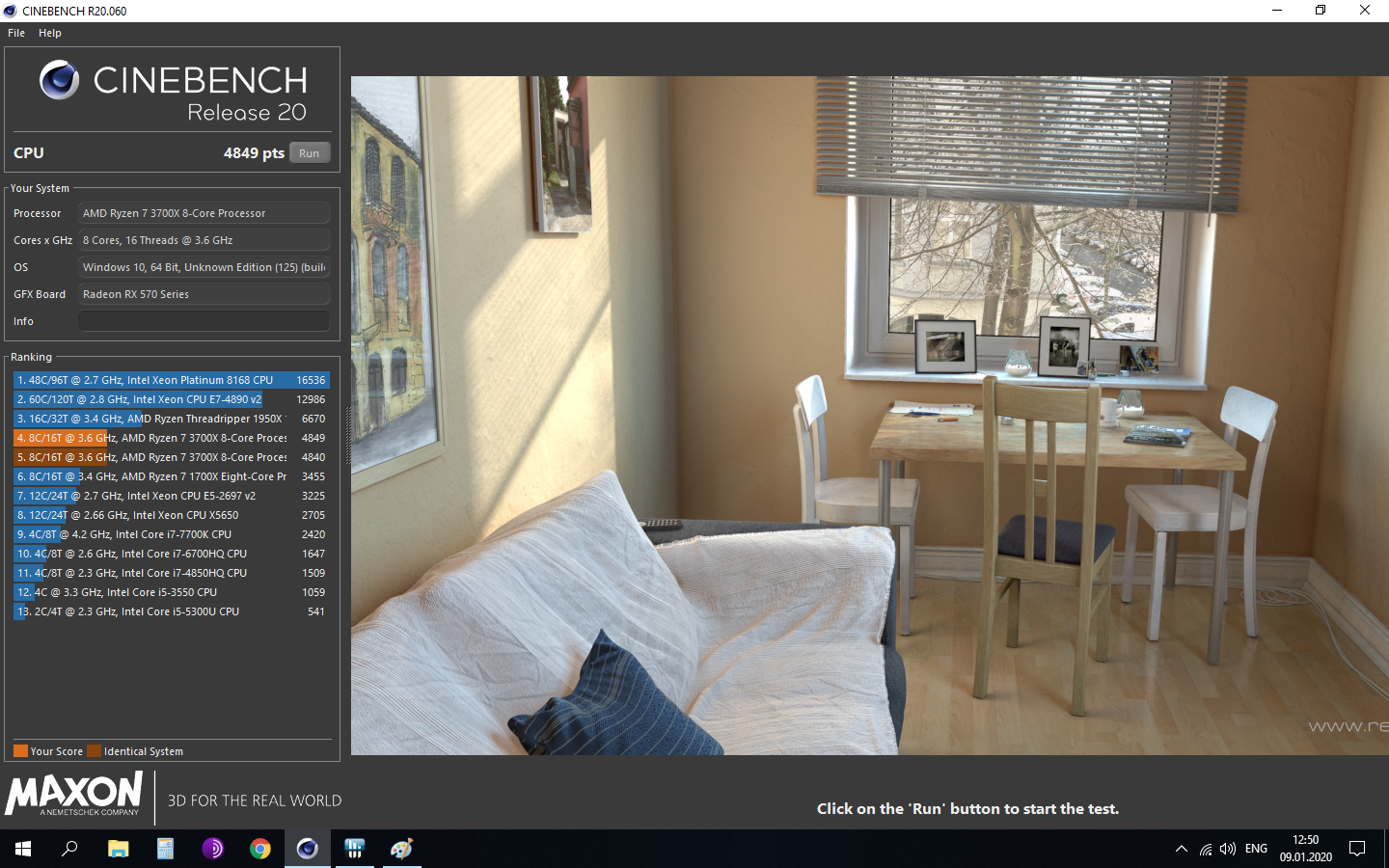Select the Ryzen 7 3700X row scoring 4840
Screen dimensions: 1389x868
tap(172, 457)
